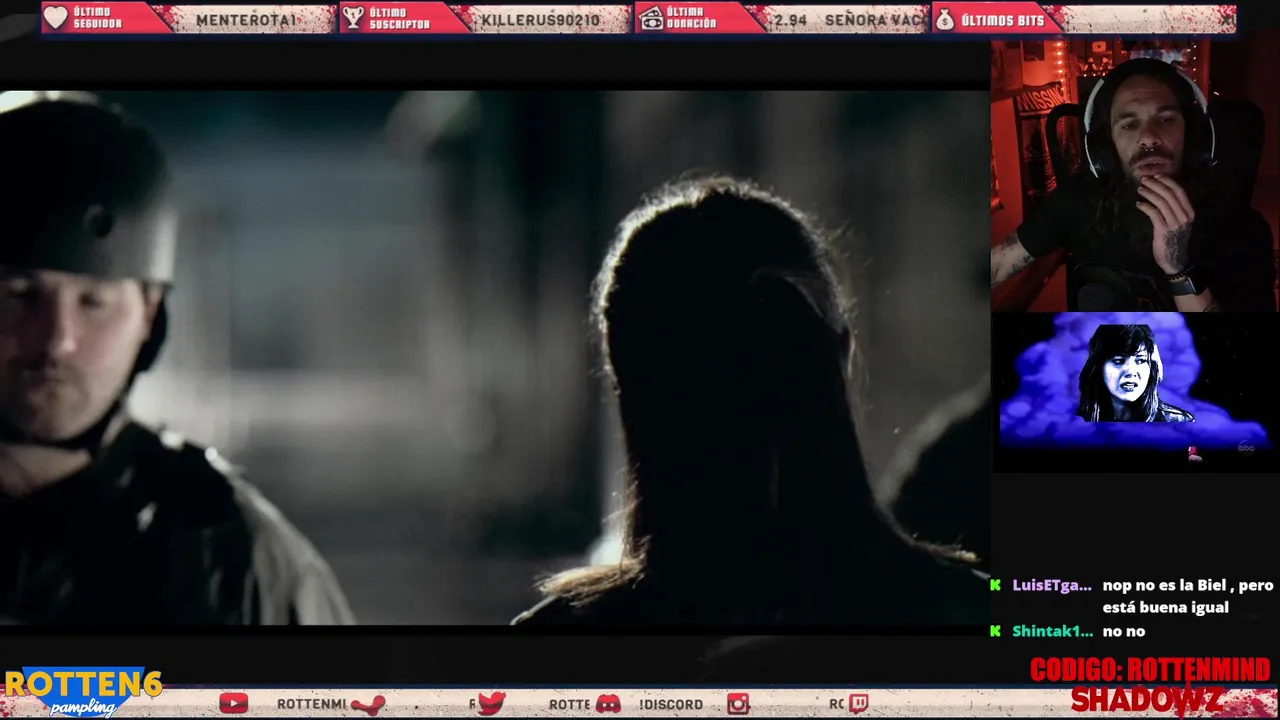
Task: Click the green K badge beside LuisETga
Action: (995, 585)
